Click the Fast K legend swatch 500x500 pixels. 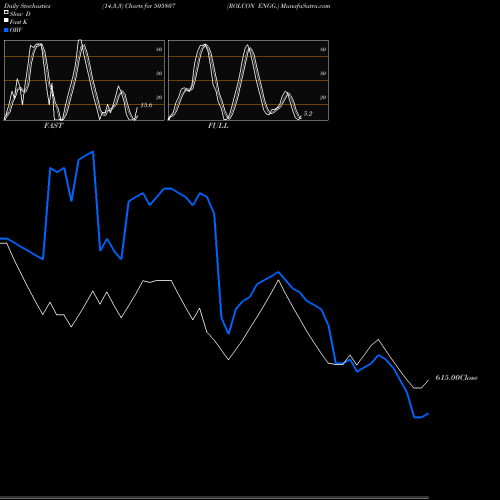pyautogui.click(x=6, y=20)
